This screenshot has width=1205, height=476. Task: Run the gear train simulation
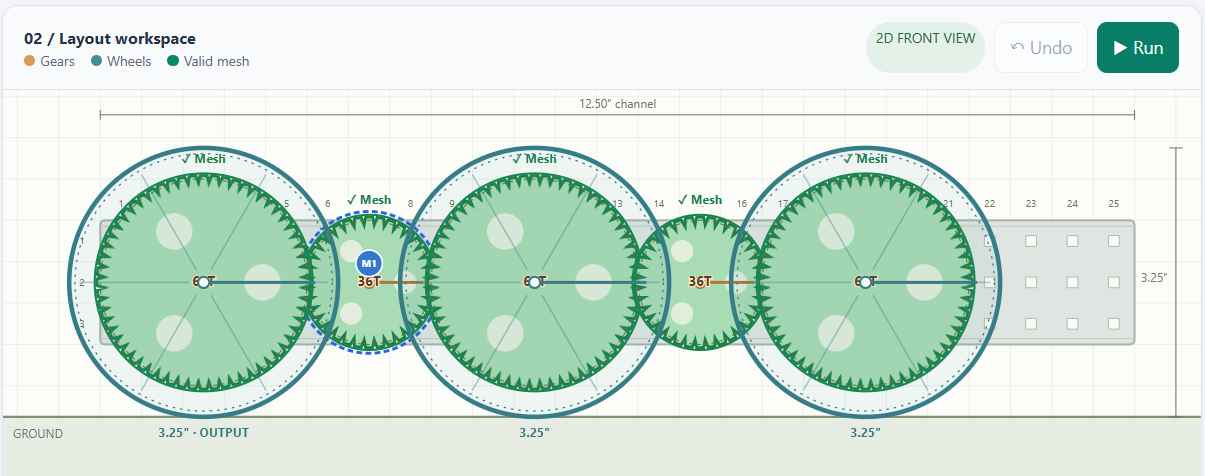click(x=1137, y=47)
